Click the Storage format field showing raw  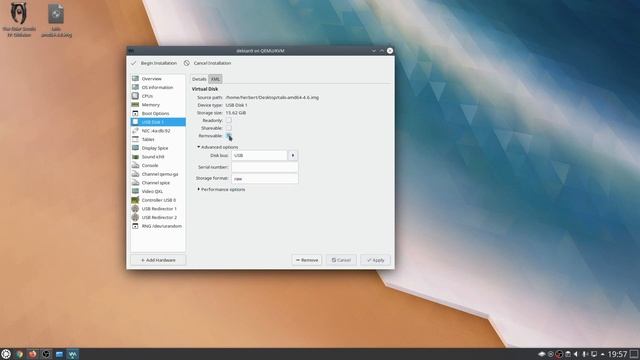tap(264, 178)
